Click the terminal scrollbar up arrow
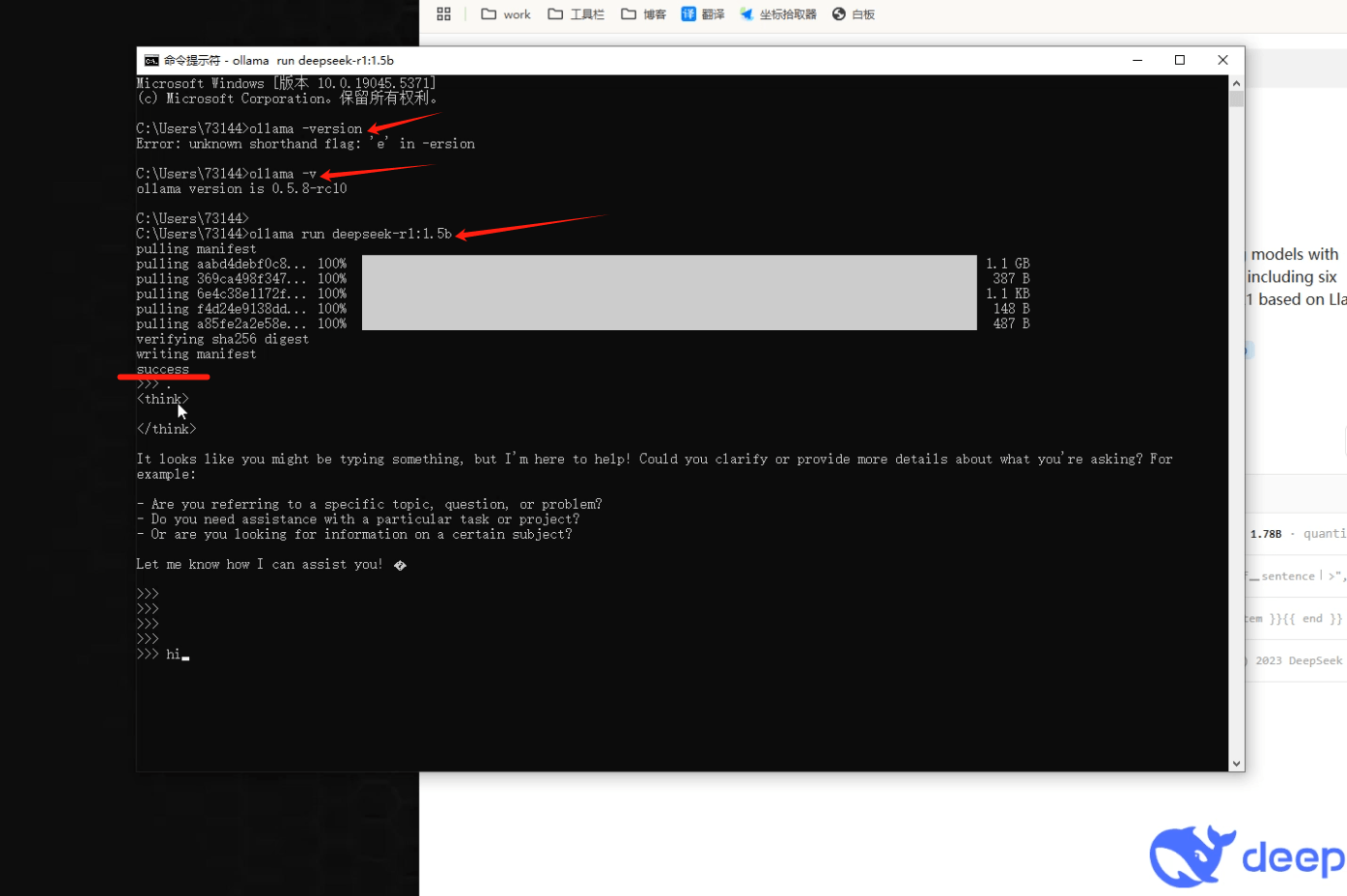Screen dimensions: 1347x896 pos(1236,83)
